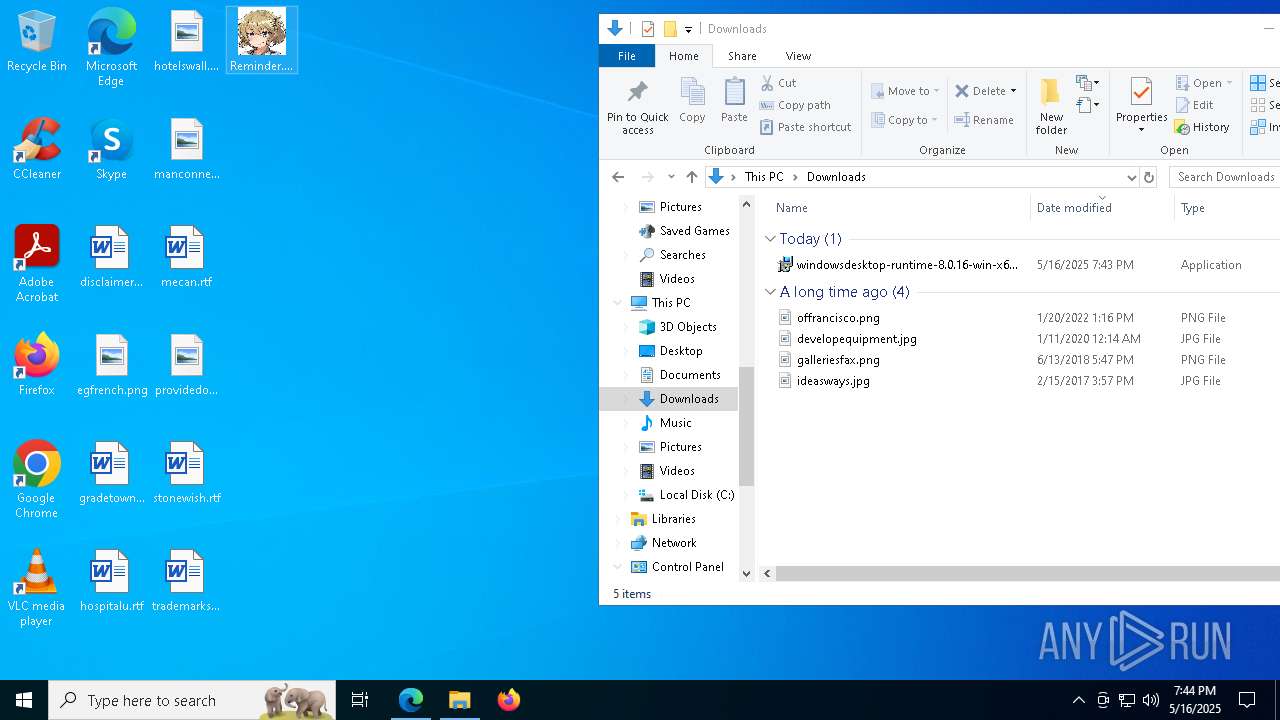Select Documents in the navigation tree

tap(689, 375)
